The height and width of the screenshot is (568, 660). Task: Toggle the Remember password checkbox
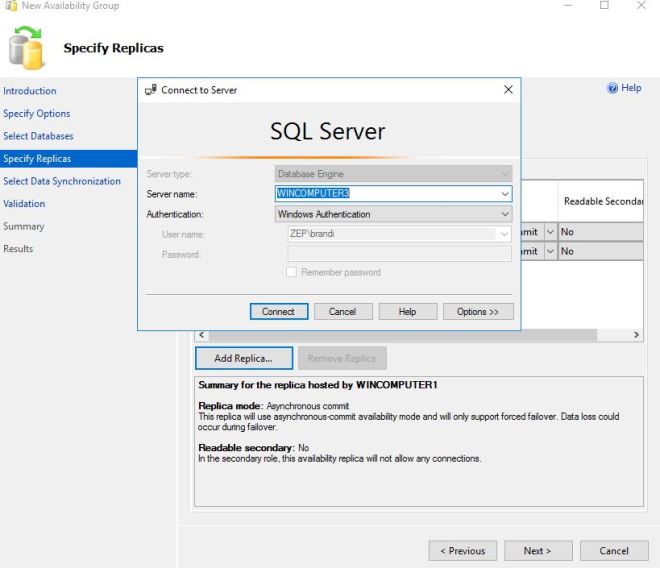pos(292,272)
